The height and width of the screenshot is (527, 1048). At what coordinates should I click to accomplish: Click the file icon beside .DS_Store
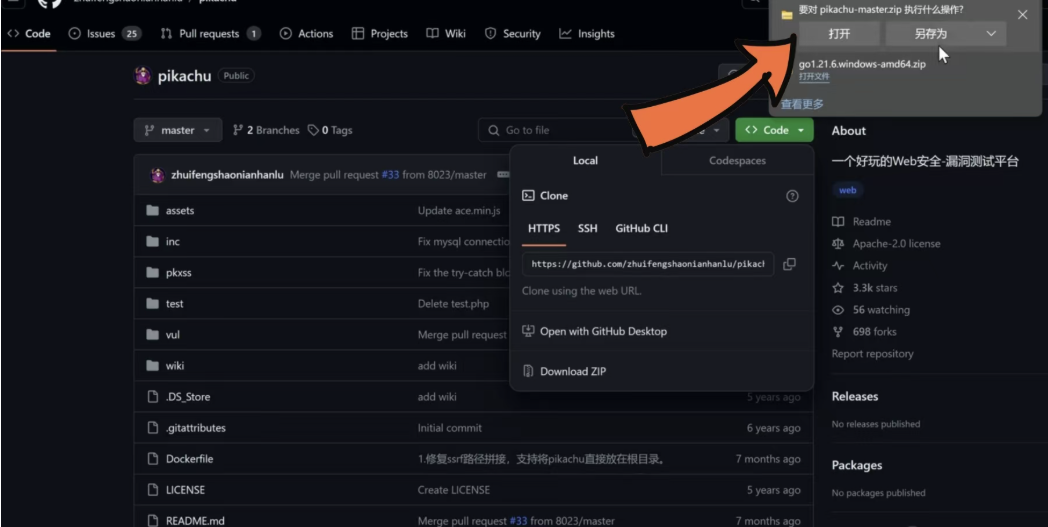coord(152,397)
